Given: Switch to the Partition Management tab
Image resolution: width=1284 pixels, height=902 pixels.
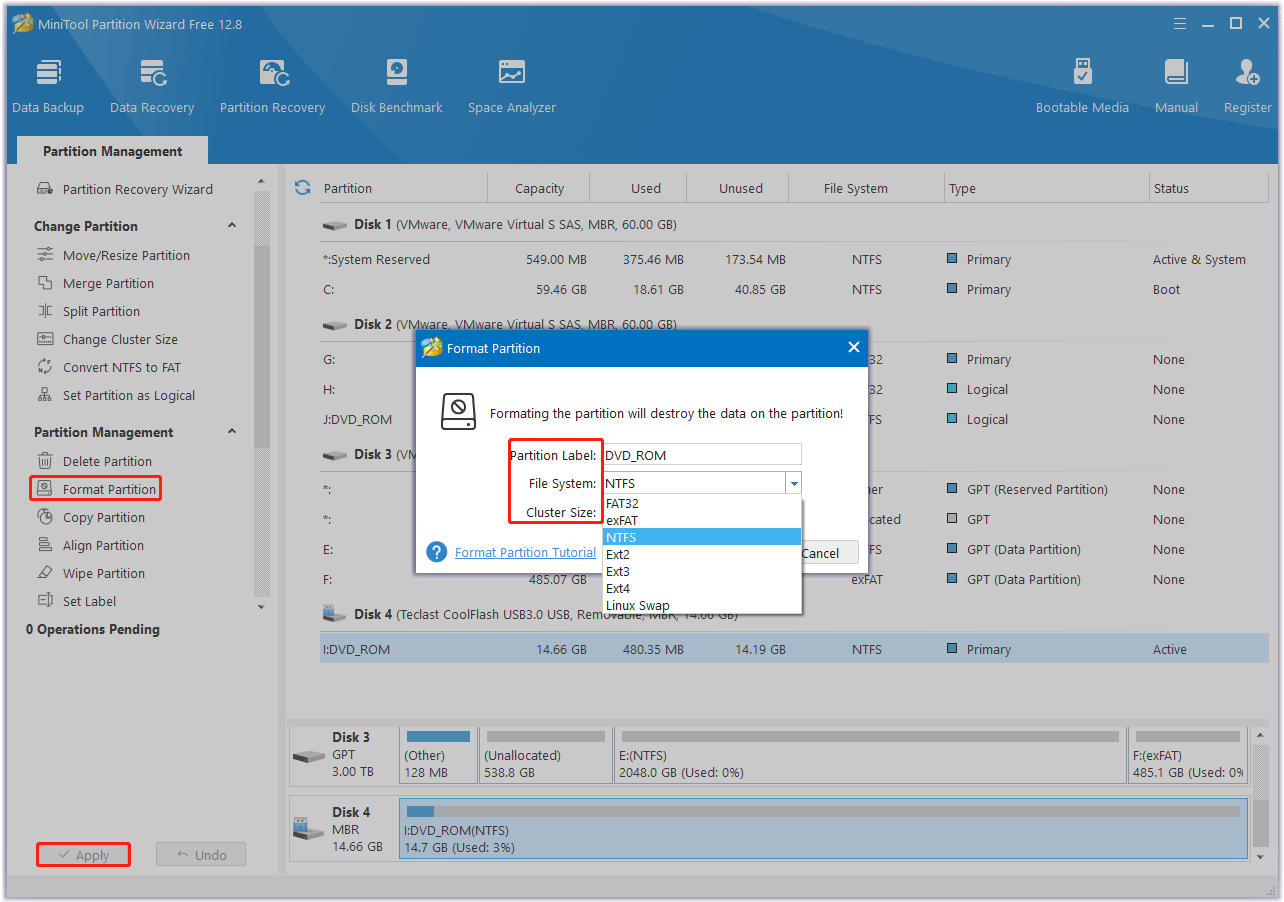Looking at the screenshot, I should point(113,151).
